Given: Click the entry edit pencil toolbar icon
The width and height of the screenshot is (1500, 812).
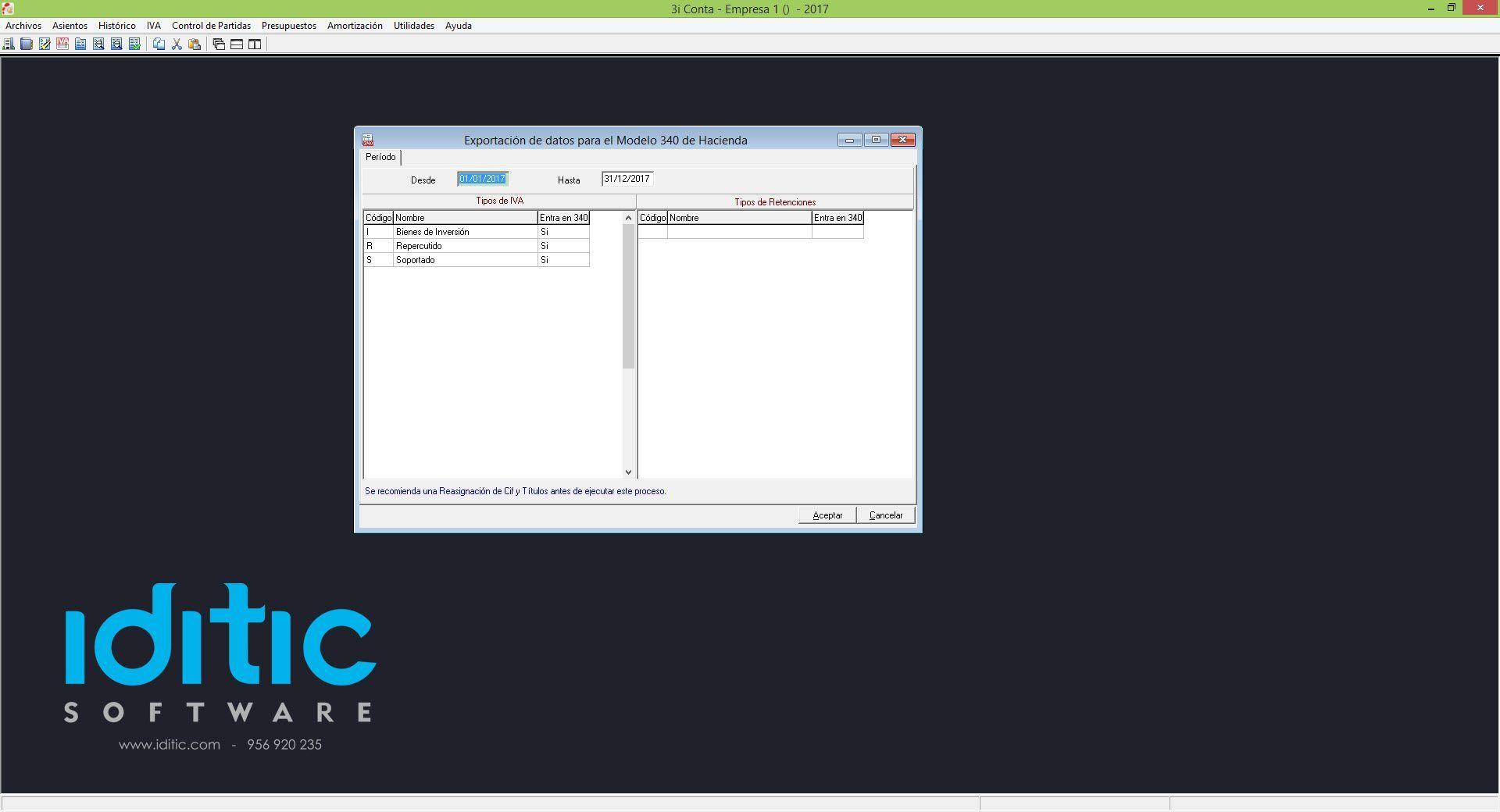Looking at the screenshot, I should click(x=45, y=45).
